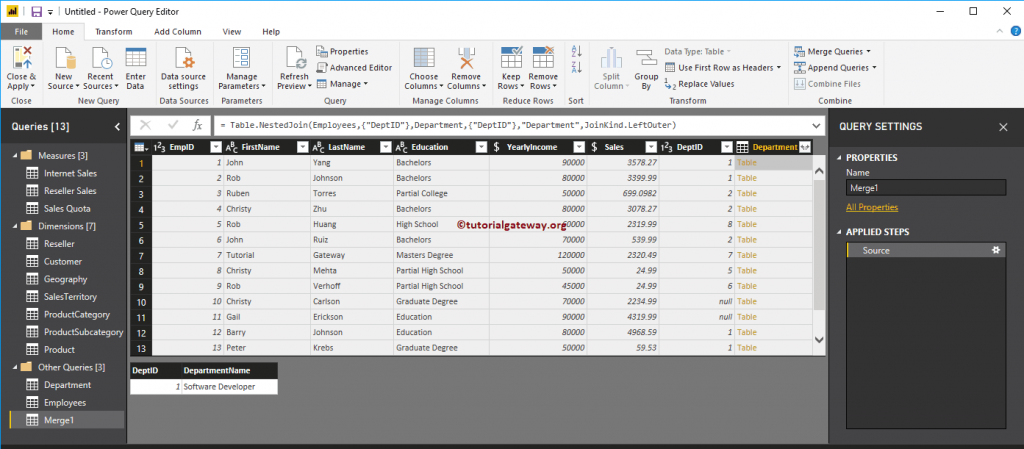Screen dimensions: 1024x449
Task: Select Department query
Action: pos(67,385)
